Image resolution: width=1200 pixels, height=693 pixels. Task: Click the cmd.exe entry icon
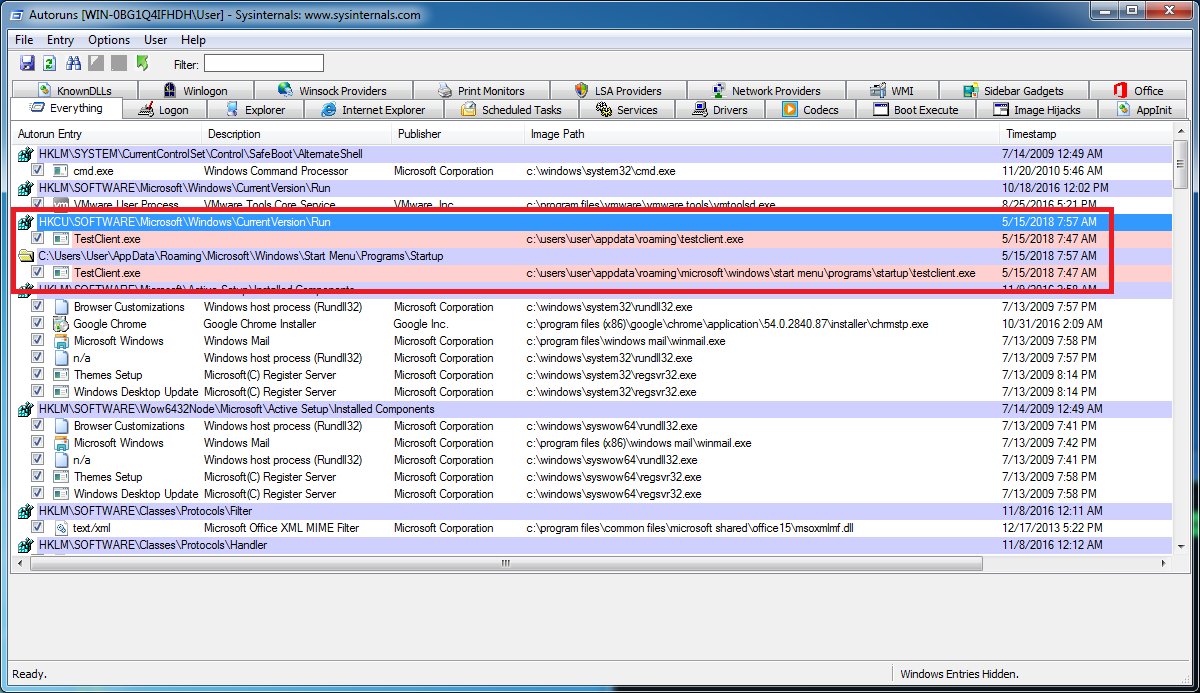[x=61, y=171]
